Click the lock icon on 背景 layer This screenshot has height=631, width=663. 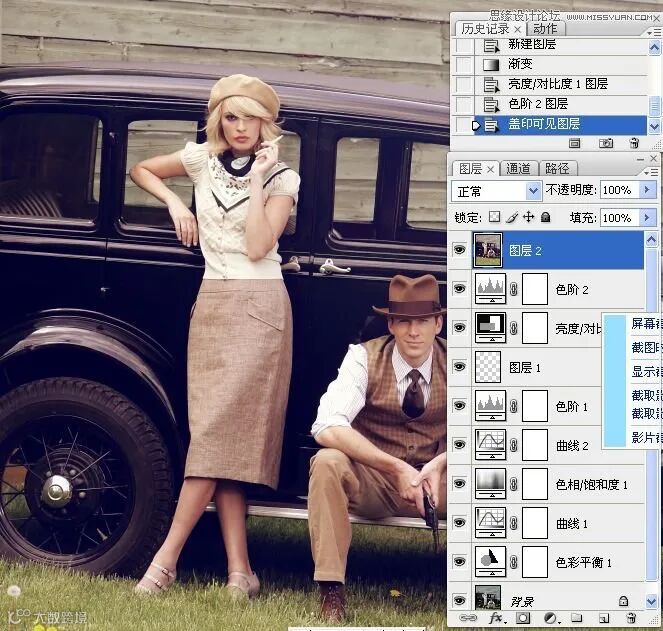623,601
